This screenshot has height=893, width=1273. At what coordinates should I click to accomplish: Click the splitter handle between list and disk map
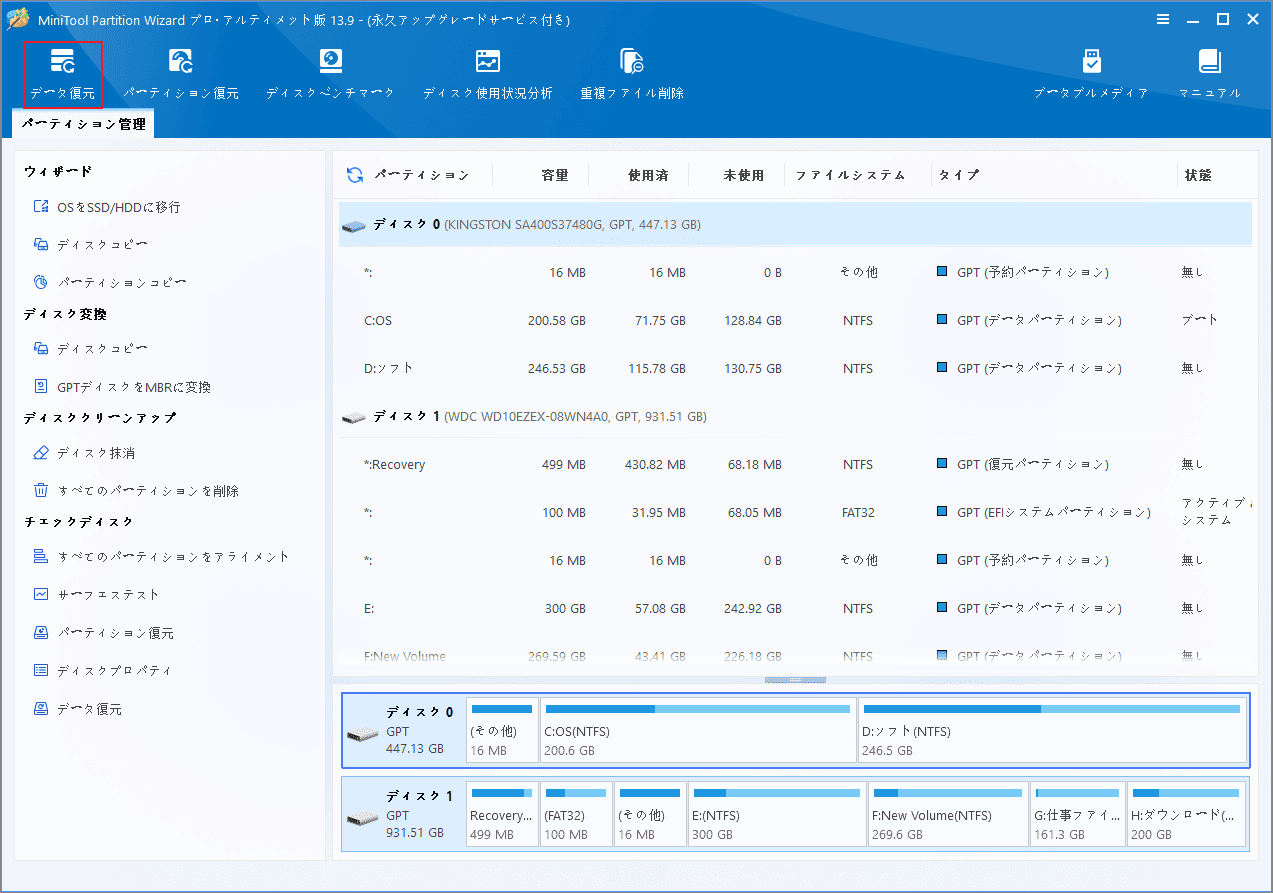(x=795, y=680)
